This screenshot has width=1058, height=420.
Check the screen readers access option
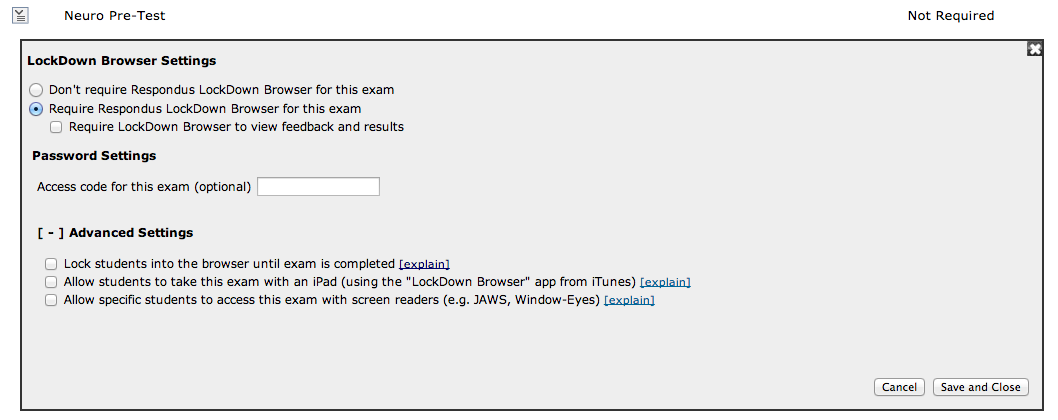point(51,300)
